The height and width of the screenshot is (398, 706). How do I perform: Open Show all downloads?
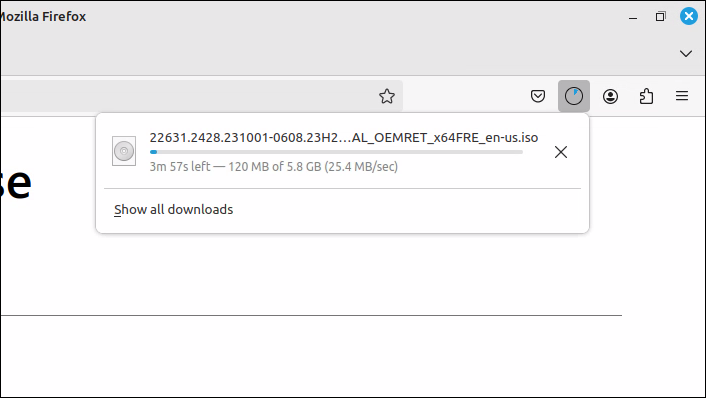tap(173, 209)
